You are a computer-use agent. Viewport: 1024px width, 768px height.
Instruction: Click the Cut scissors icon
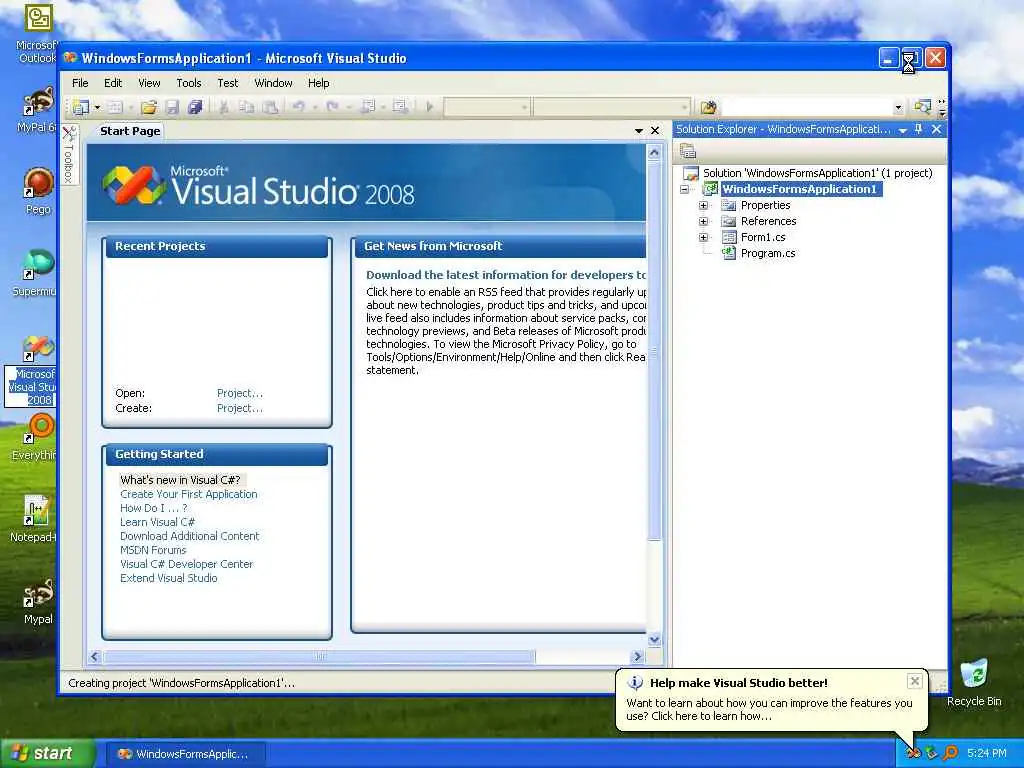pos(223,107)
